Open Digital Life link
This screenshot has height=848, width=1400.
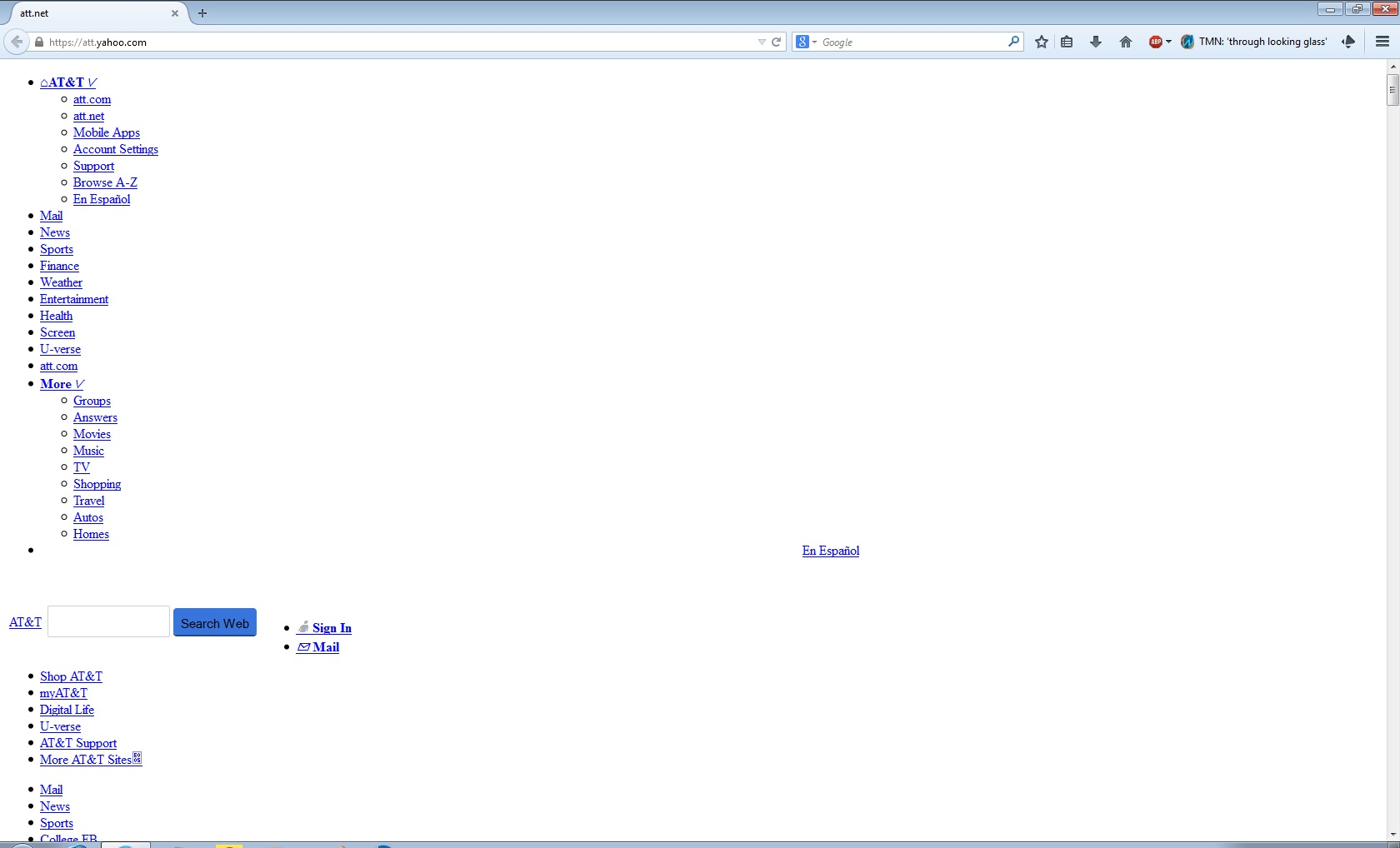pyautogui.click(x=67, y=710)
